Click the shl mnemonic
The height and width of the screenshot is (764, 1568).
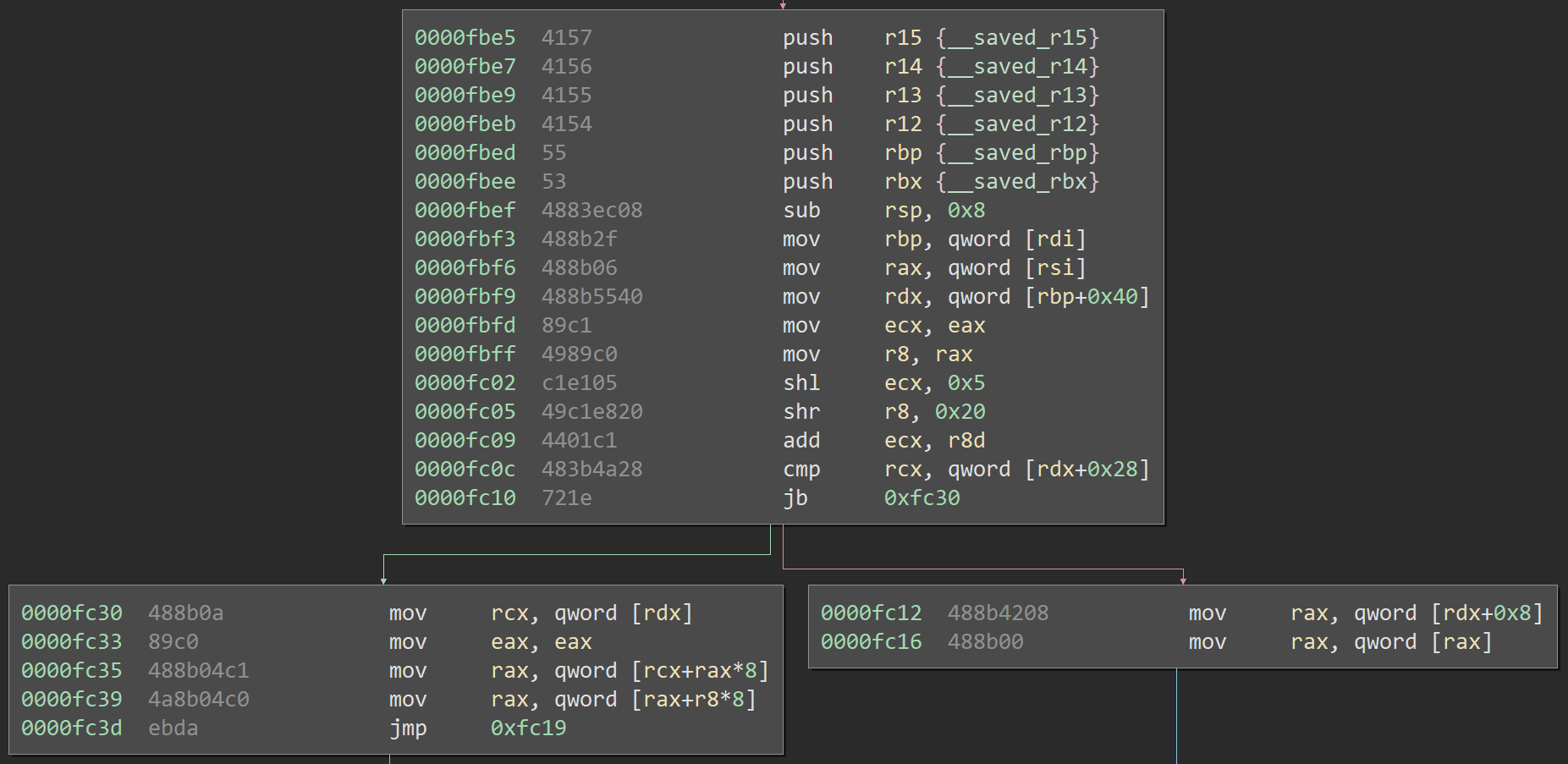click(801, 383)
